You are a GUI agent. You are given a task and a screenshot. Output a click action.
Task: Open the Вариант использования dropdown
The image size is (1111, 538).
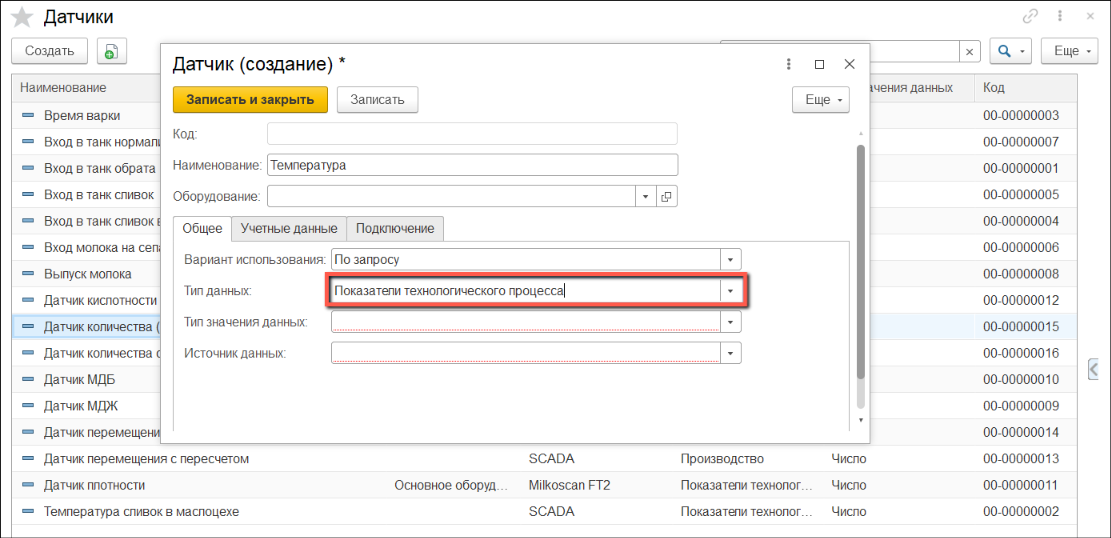tap(731, 259)
